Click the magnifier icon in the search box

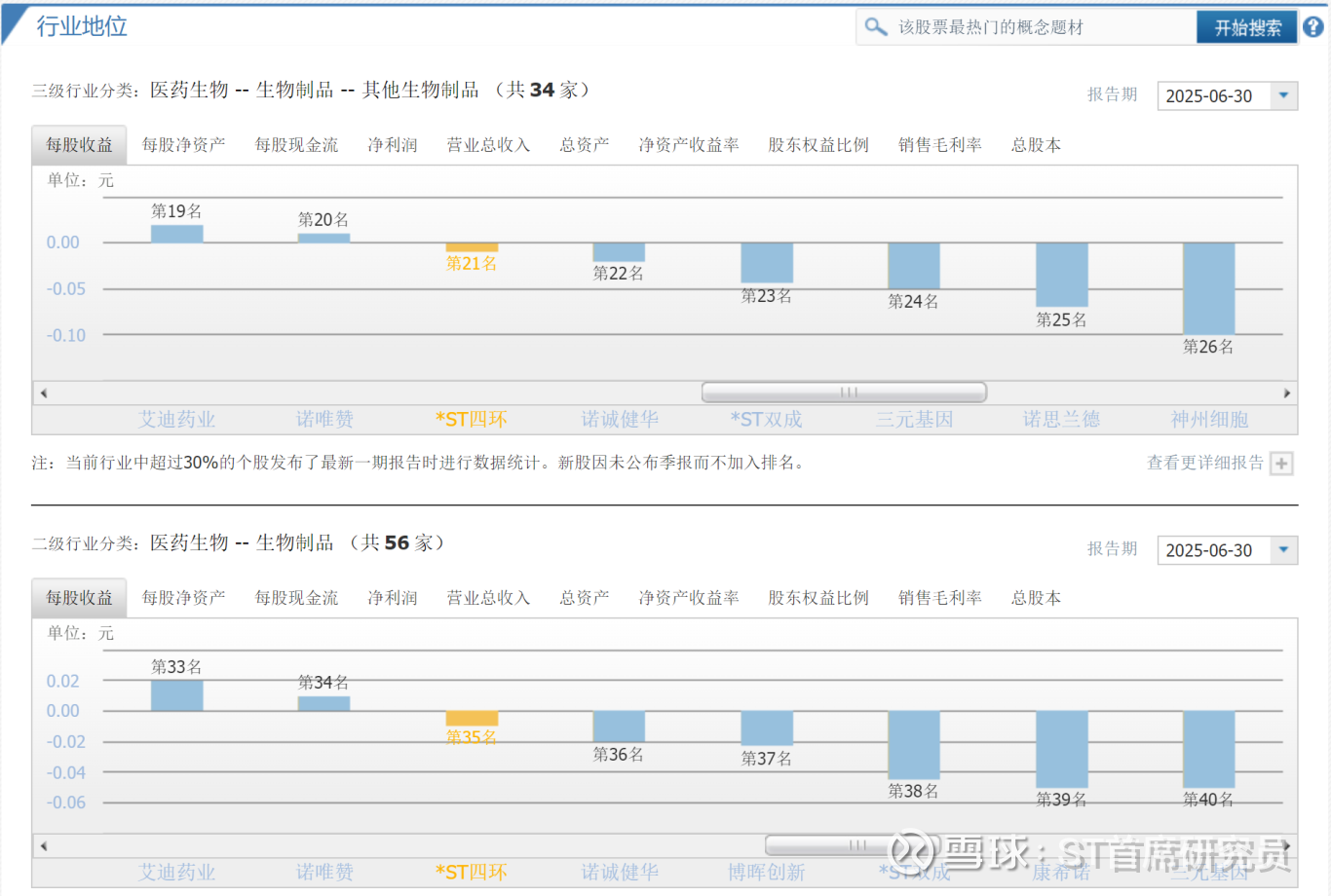(x=876, y=27)
